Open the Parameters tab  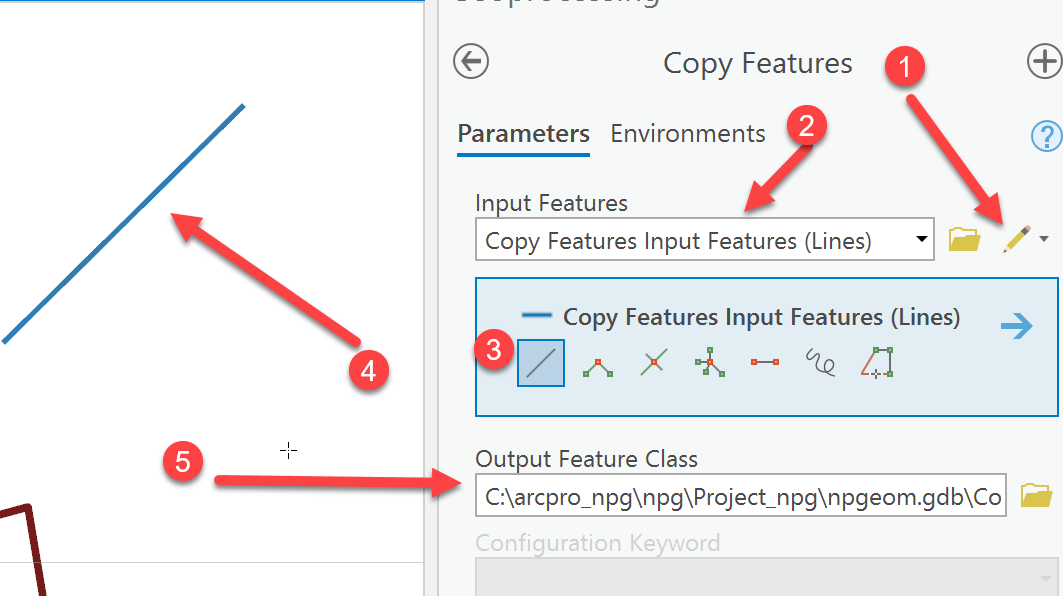coord(523,134)
